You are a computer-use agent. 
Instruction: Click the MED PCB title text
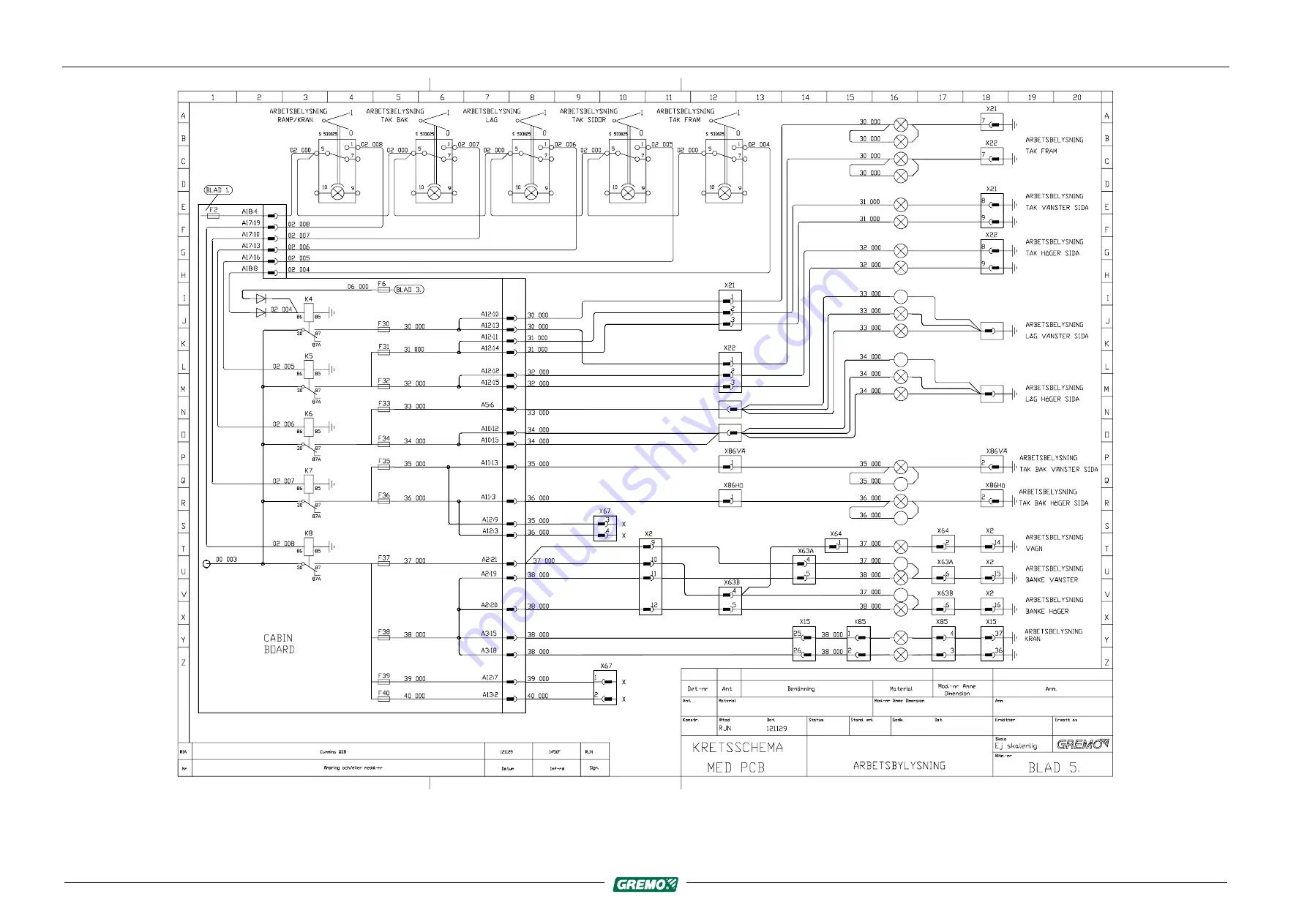tap(735, 767)
